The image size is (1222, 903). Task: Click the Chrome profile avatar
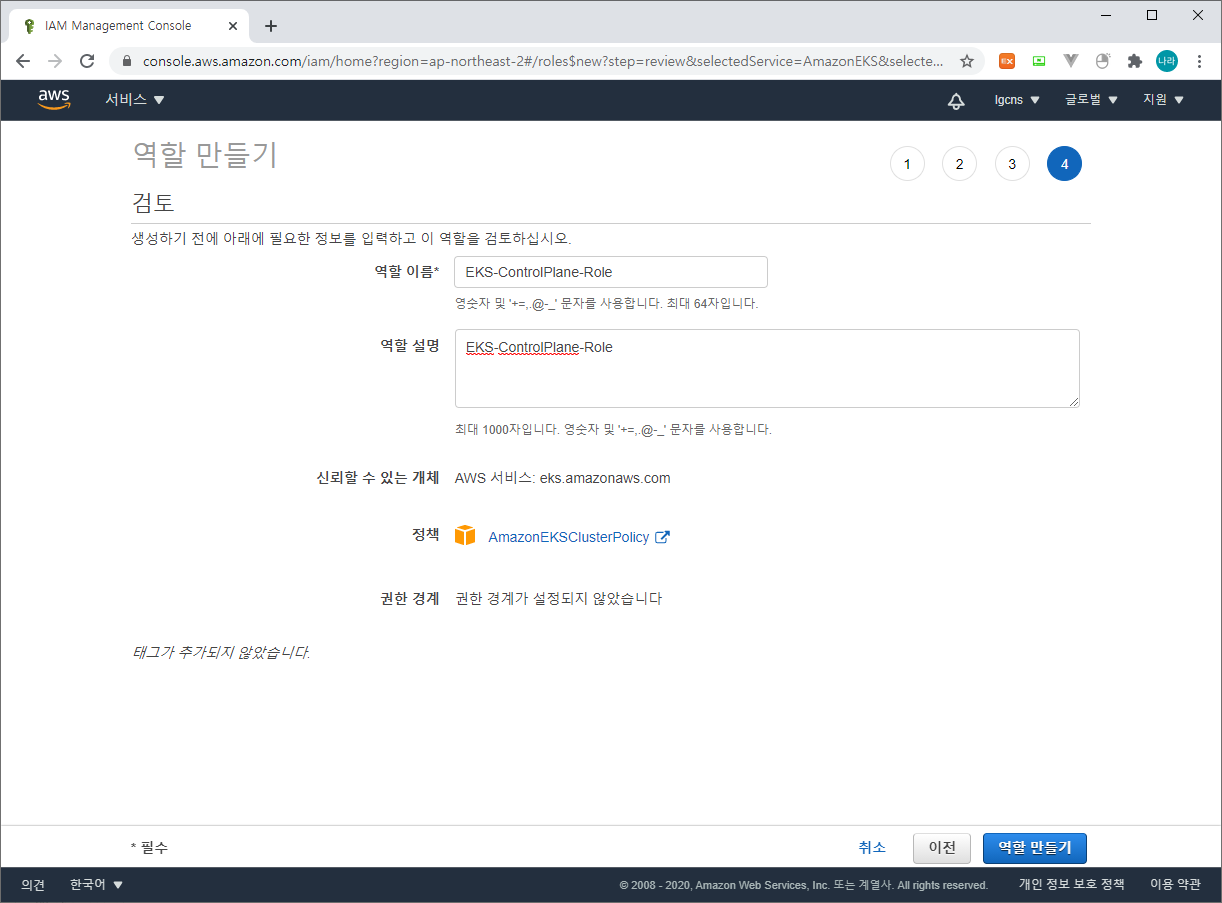1167,61
